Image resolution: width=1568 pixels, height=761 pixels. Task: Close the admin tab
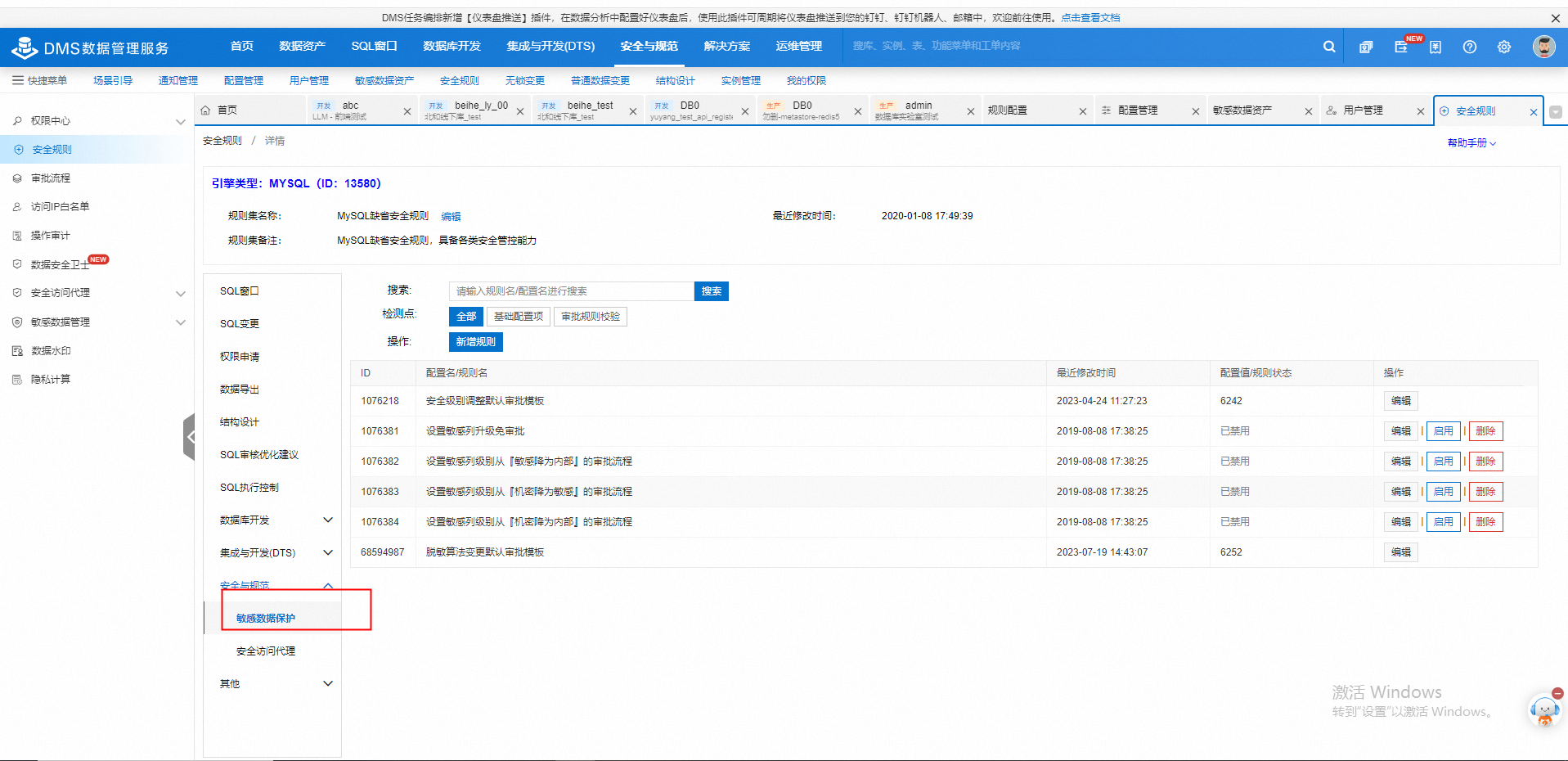(x=971, y=111)
